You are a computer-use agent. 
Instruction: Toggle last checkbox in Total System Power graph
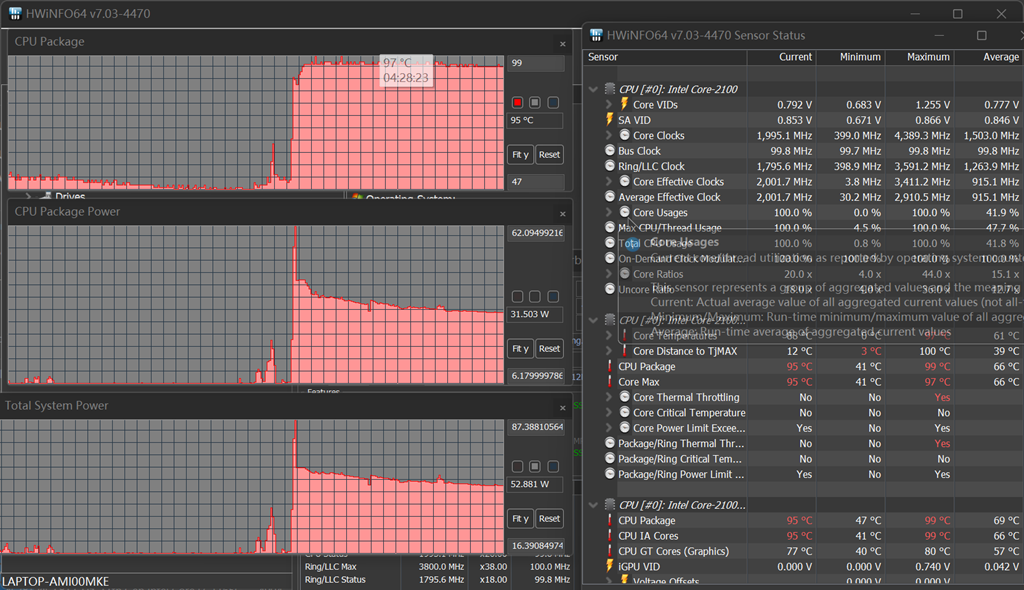tap(553, 467)
